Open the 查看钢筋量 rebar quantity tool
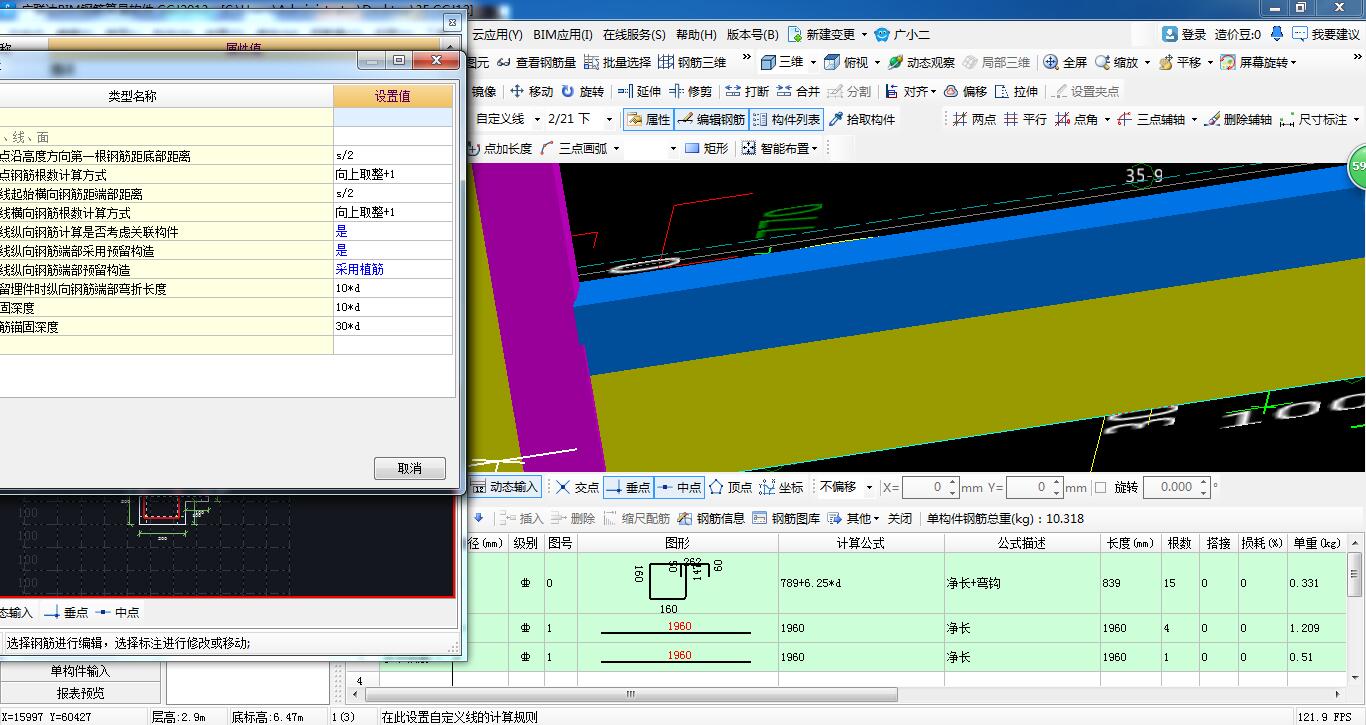Viewport: 1366px width, 725px height. [536, 62]
